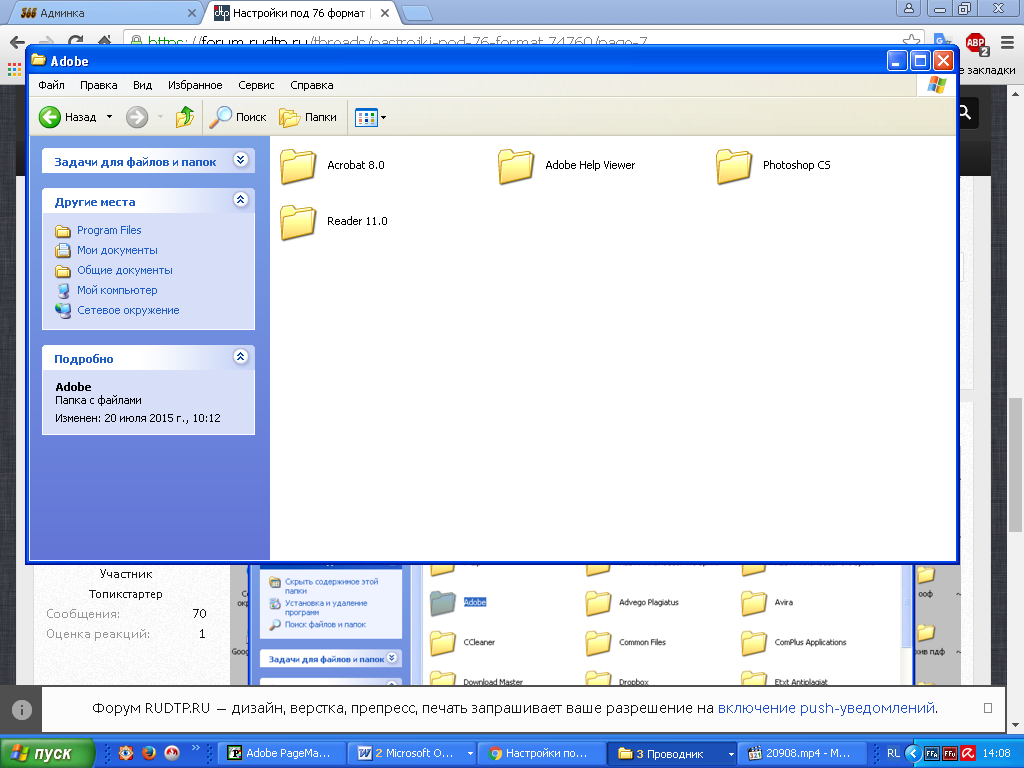Go to Program Files link

coord(109,230)
